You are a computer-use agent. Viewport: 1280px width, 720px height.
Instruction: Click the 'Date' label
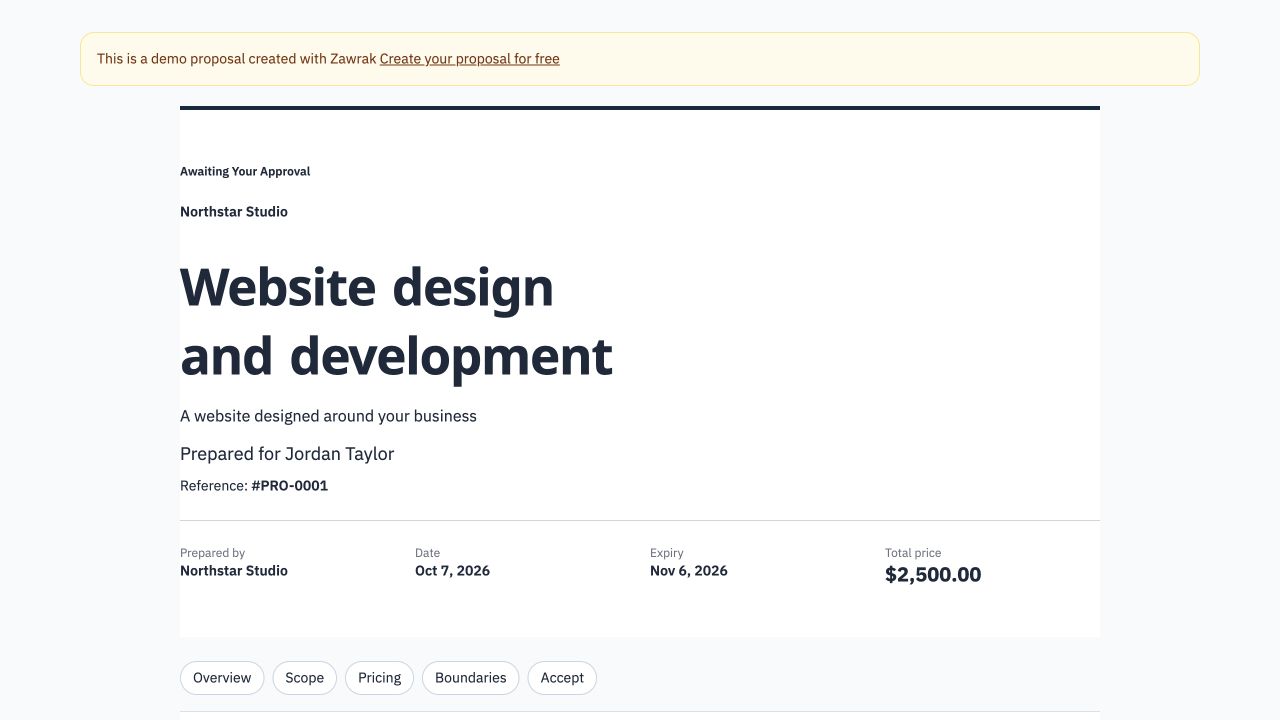point(427,553)
